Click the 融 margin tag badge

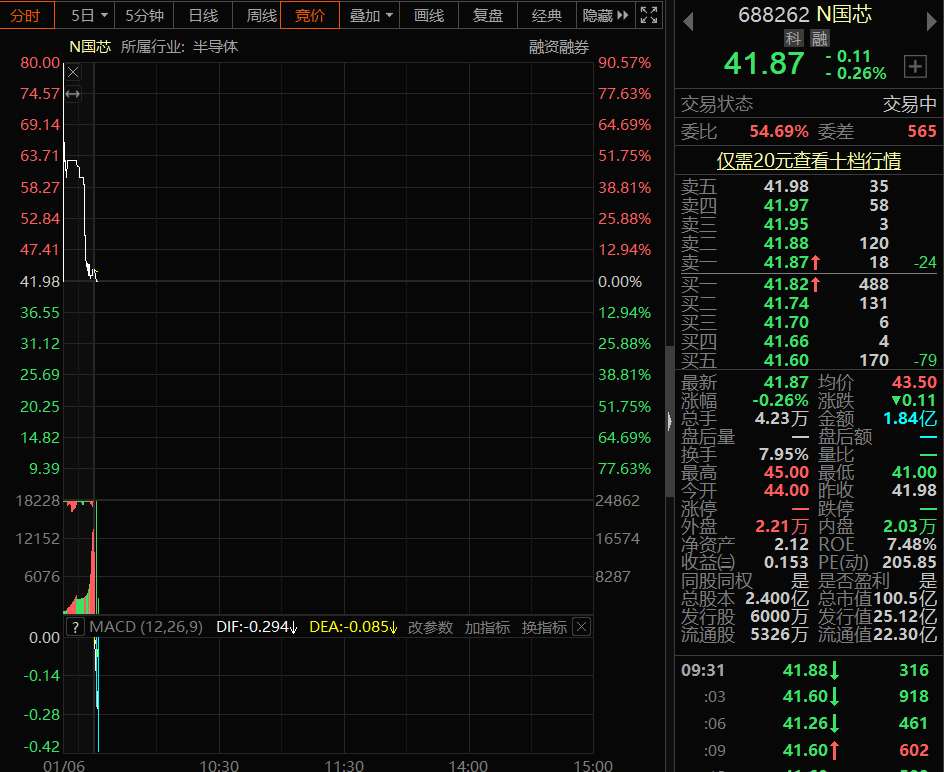coord(819,39)
